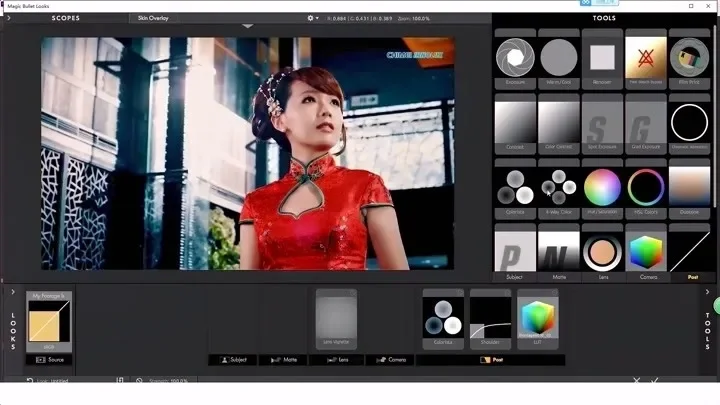Switch to Lens tab in Tools panel
This screenshot has height=405, width=720.
click(603, 277)
